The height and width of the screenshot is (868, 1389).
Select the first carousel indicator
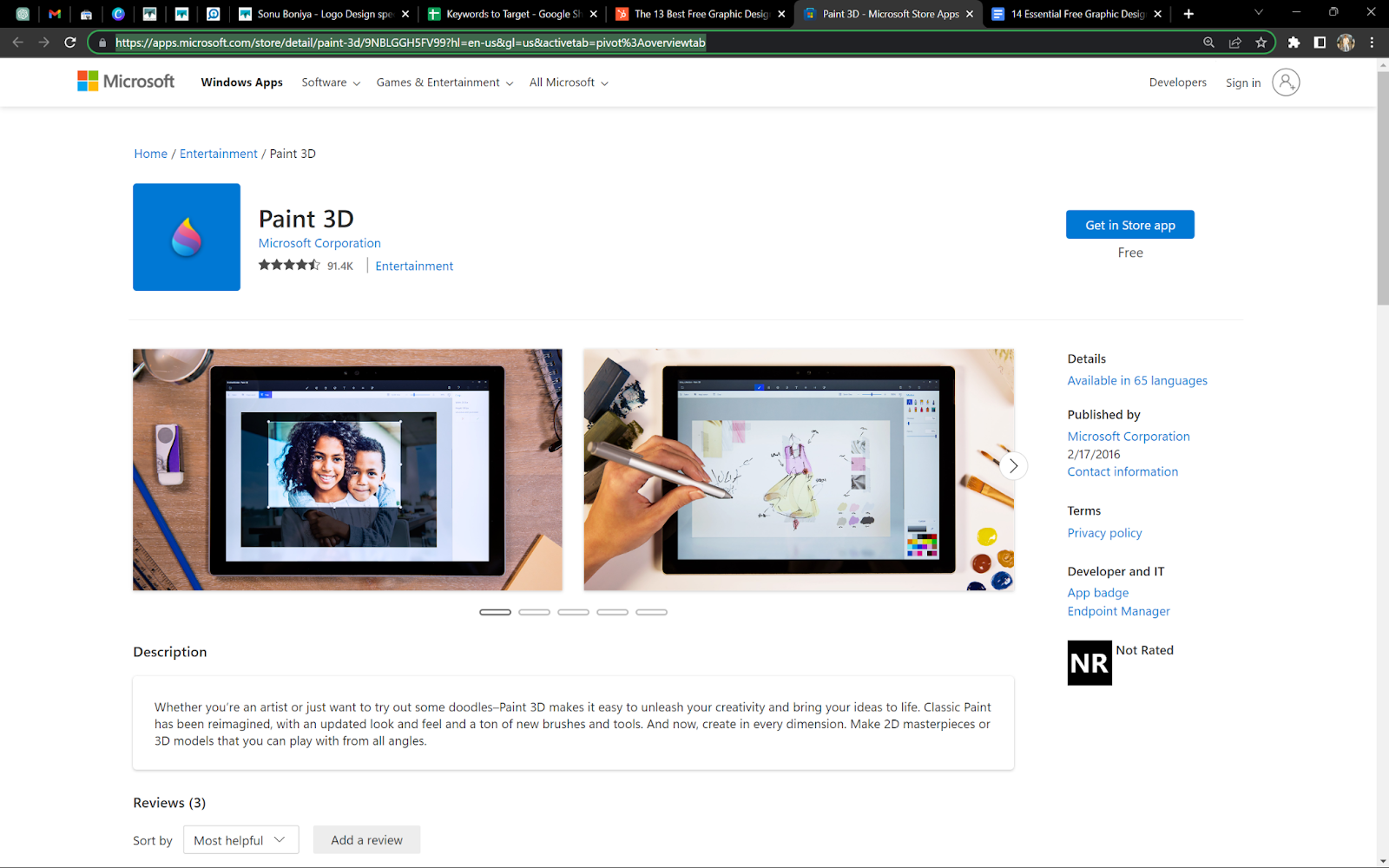click(x=495, y=612)
